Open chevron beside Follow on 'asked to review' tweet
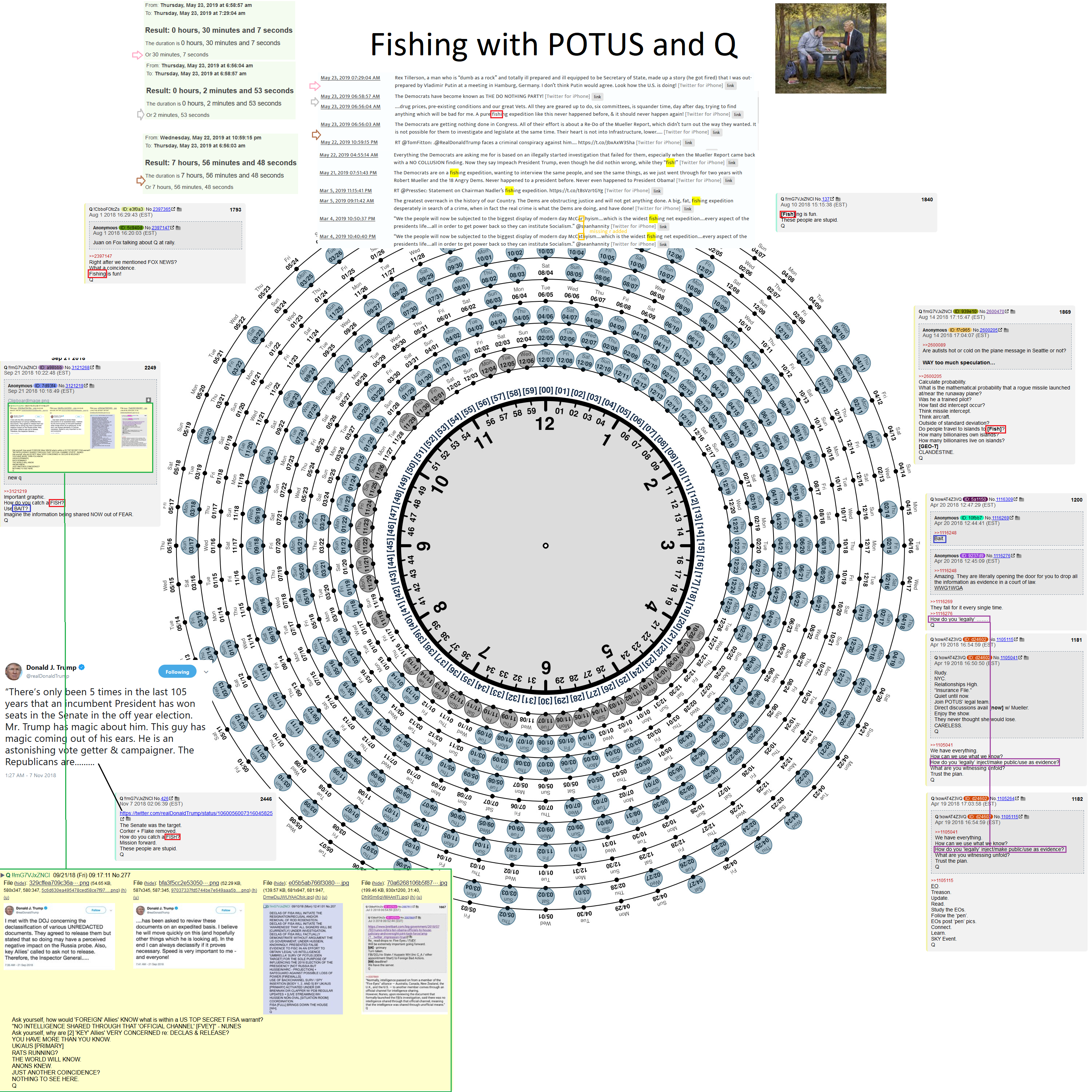Screen dimensions: 1092x1092 click(x=241, y=910)
